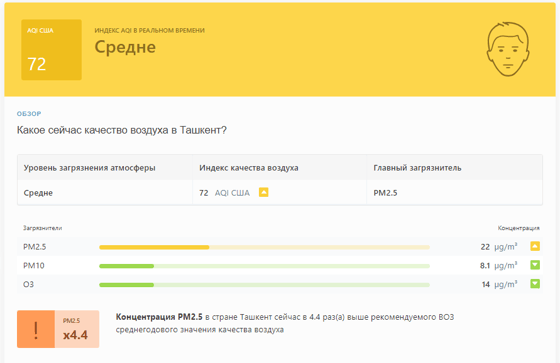Expand the yellow arrow next to 72 AQI США
Screen dimensions: 560x363
click(x=264, y=192)
